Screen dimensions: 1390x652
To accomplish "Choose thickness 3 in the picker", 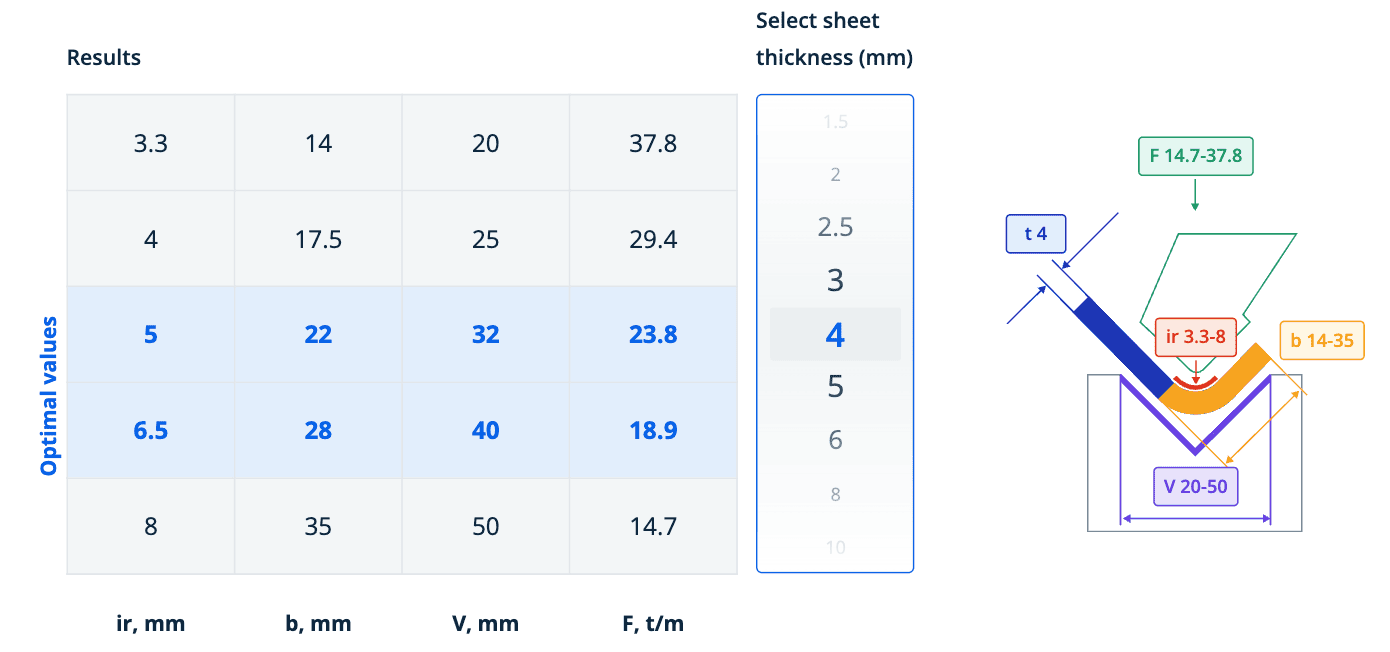I will (x=835, y=280).
